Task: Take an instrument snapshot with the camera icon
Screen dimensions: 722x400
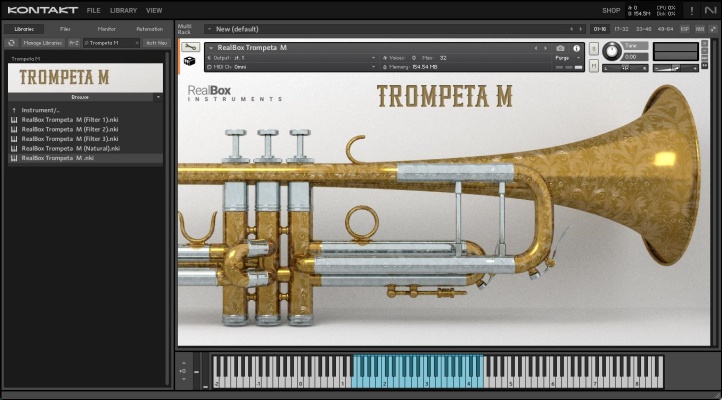Action: [x=560, y=48]
